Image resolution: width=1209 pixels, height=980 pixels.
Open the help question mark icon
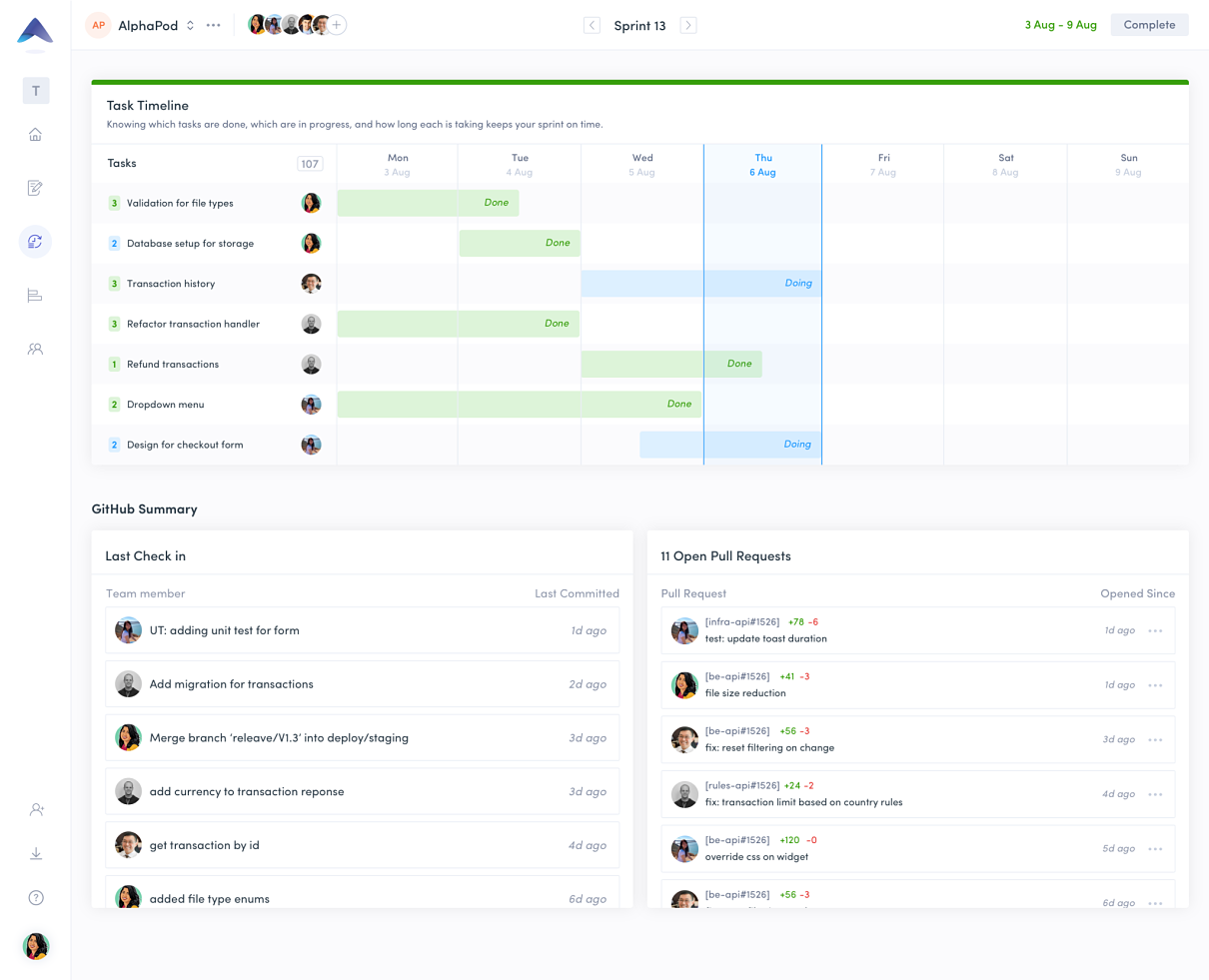click(36, 898)
